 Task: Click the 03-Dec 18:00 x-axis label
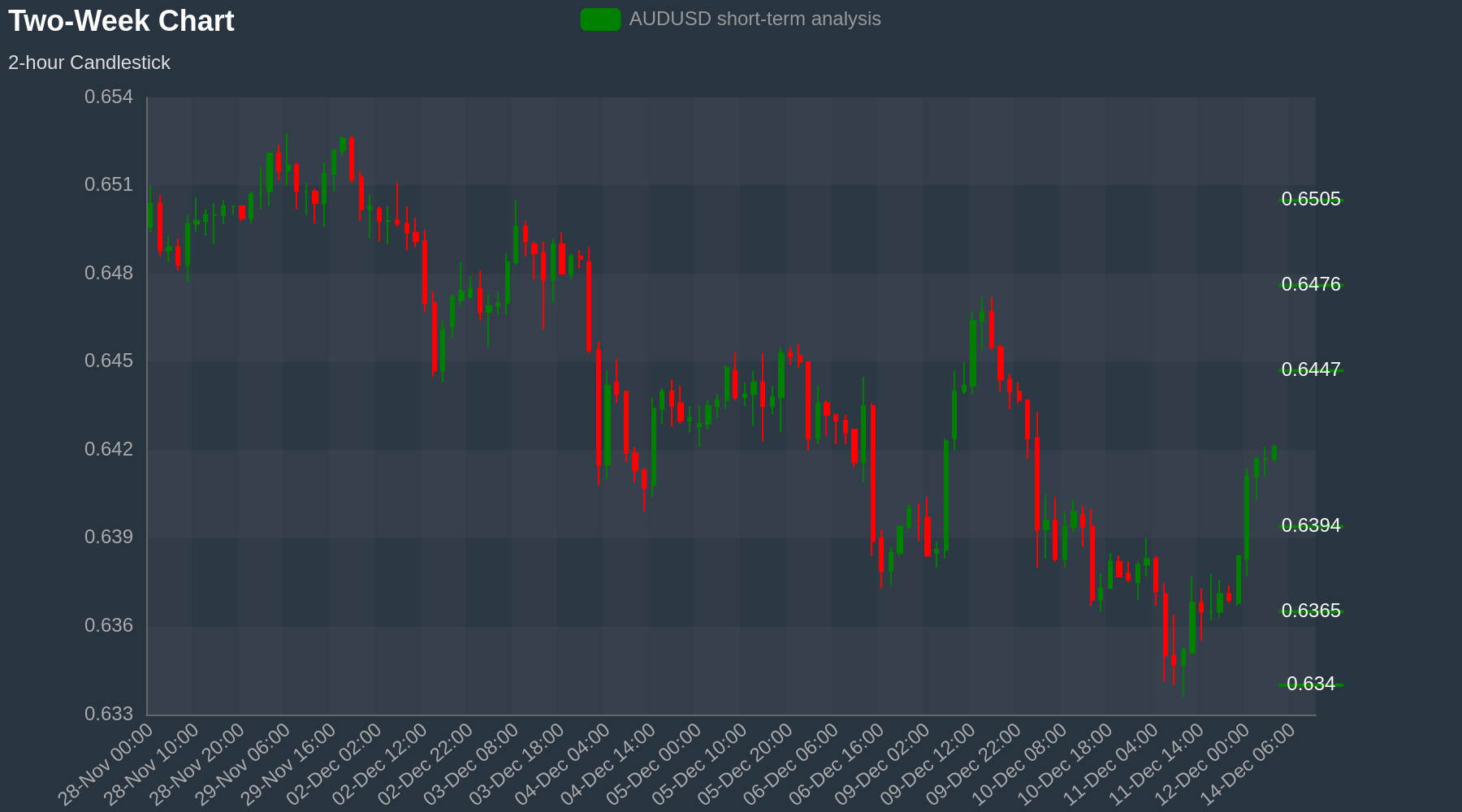point(517,764)
